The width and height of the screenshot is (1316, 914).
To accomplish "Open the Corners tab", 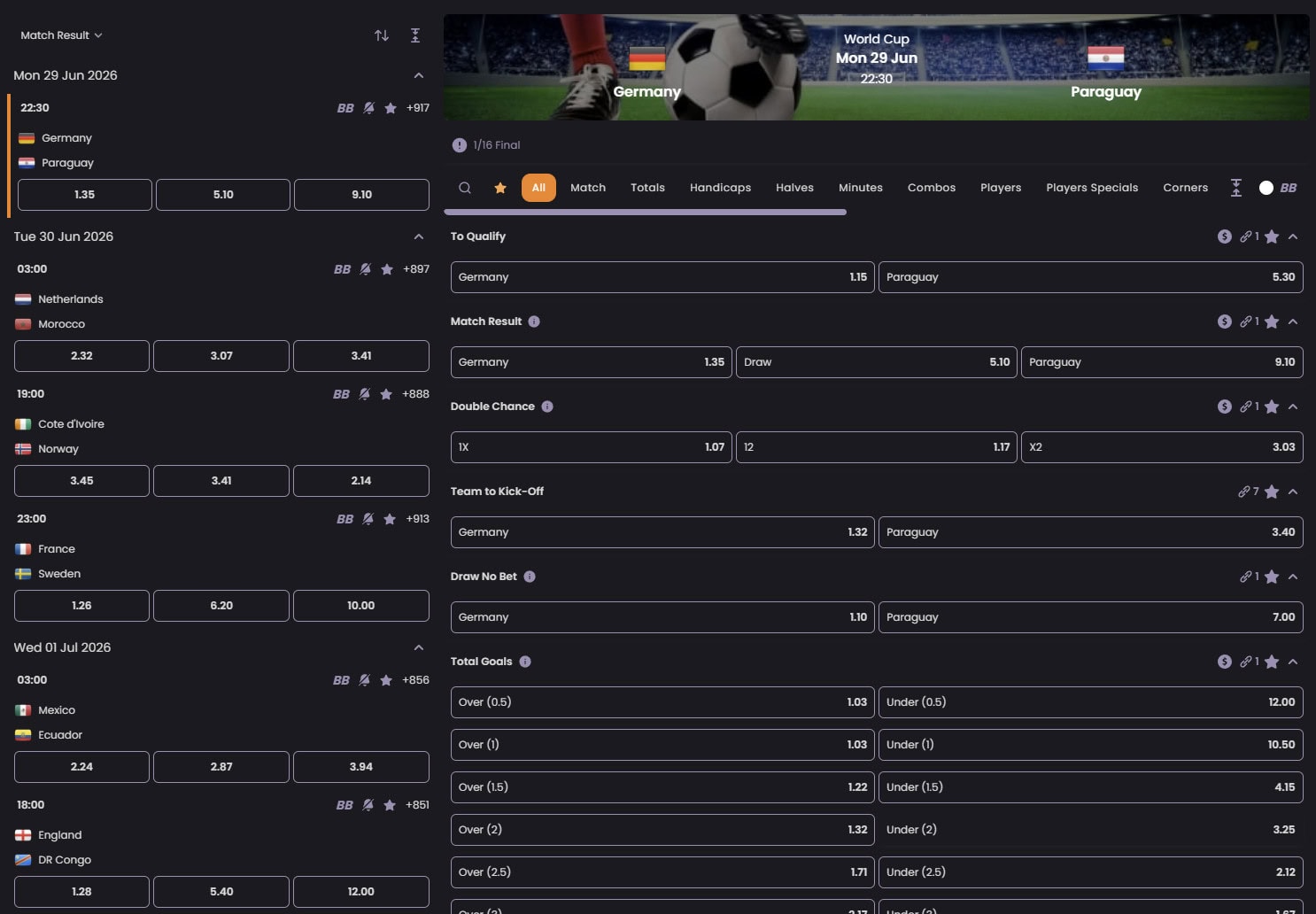I will (x=1185, y=188).
